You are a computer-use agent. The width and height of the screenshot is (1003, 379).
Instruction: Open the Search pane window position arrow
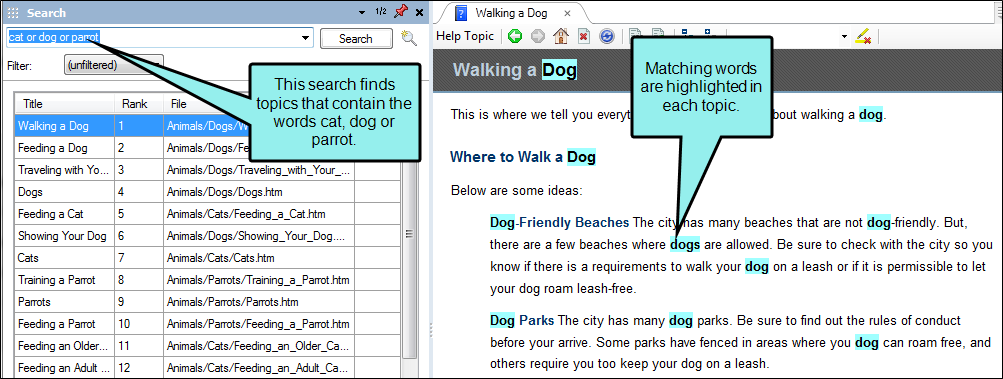coord(362,12)
